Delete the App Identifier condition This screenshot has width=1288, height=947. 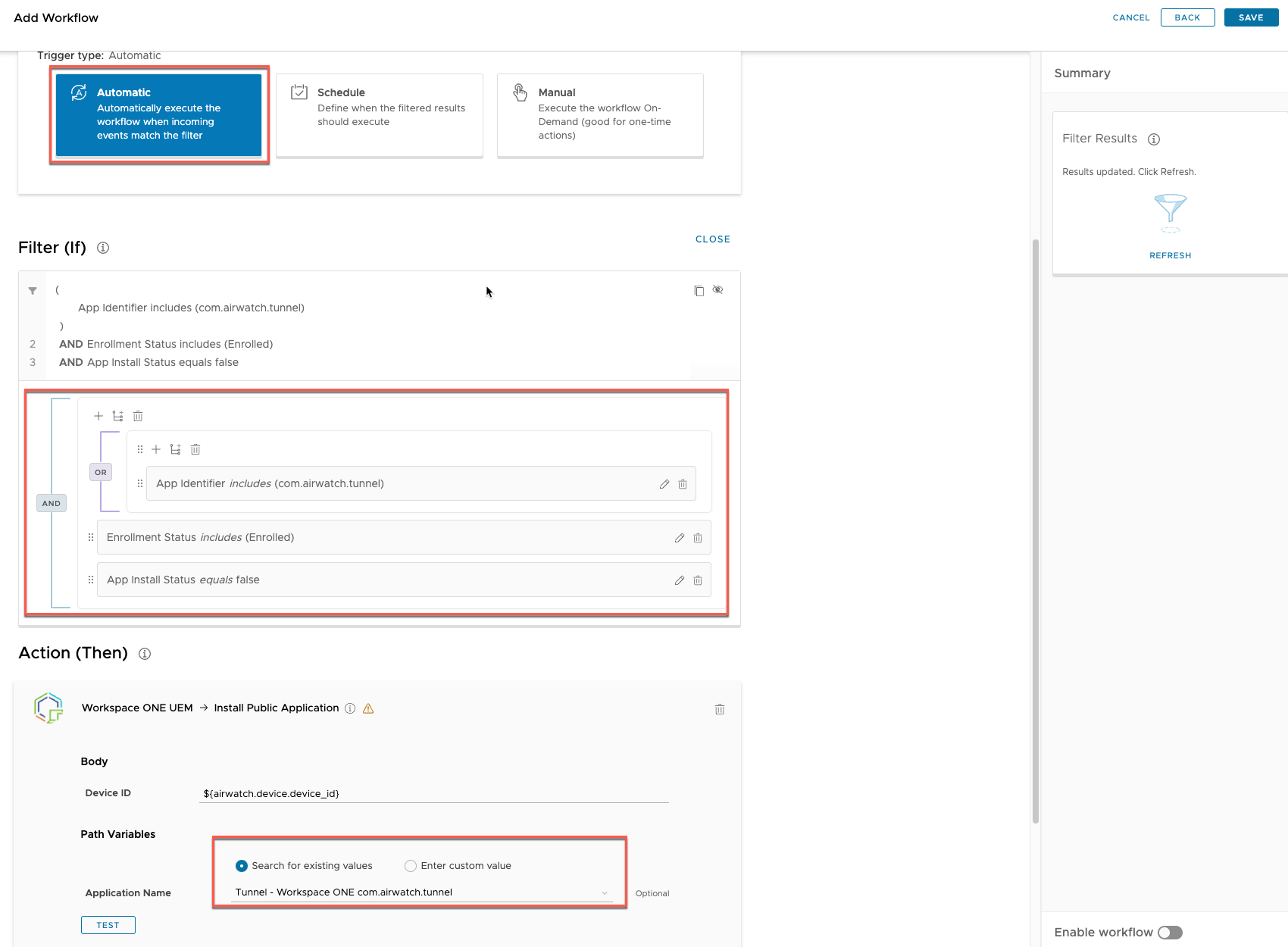(683, 483)
